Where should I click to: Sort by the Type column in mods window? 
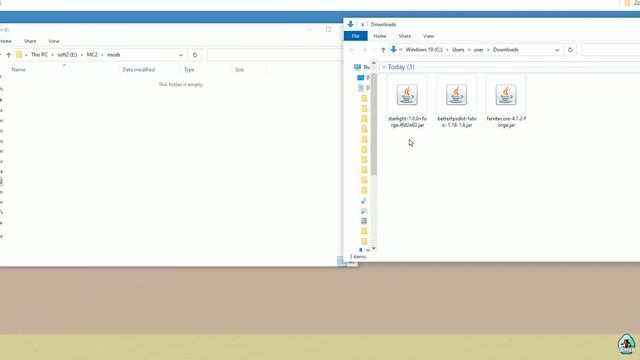coord(189,69)
